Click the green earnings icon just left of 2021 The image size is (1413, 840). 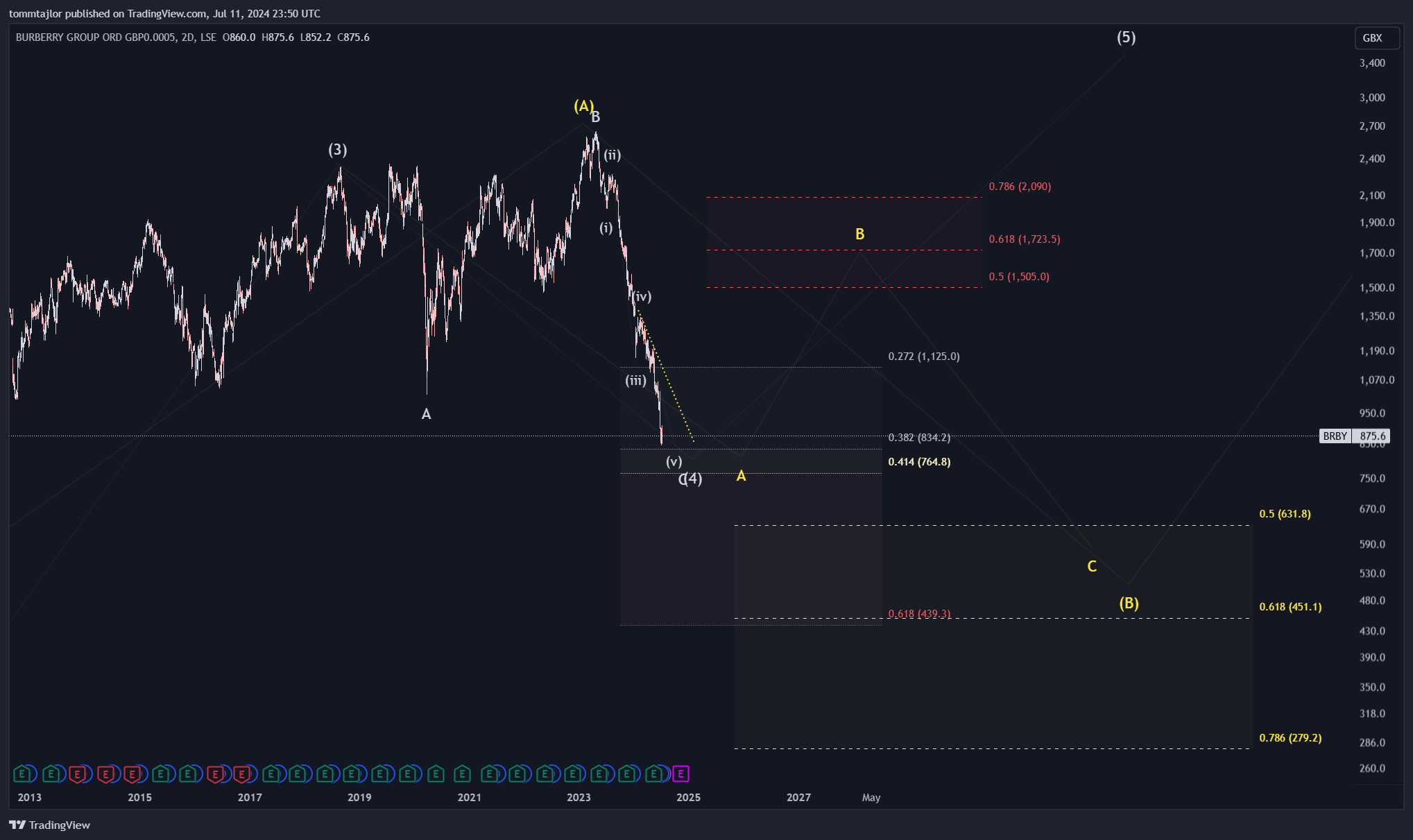click(x=462, y=773)
